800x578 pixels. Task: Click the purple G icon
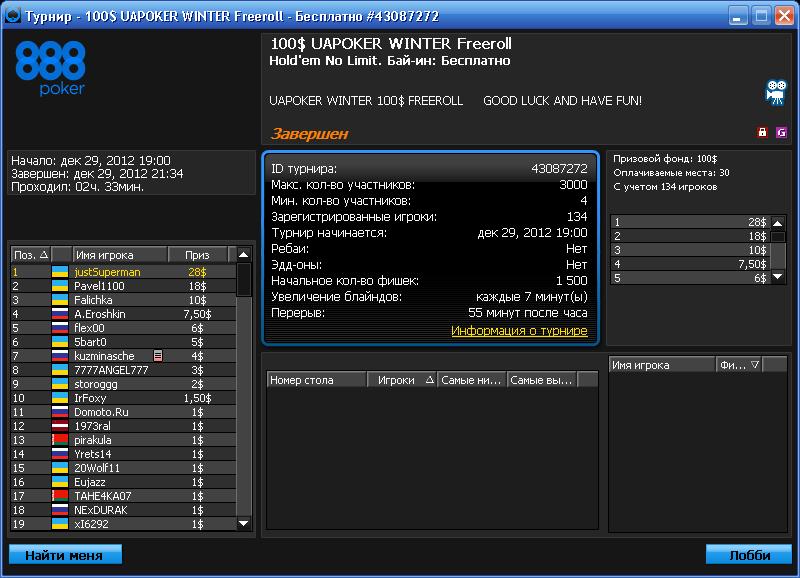click(781, 133)
